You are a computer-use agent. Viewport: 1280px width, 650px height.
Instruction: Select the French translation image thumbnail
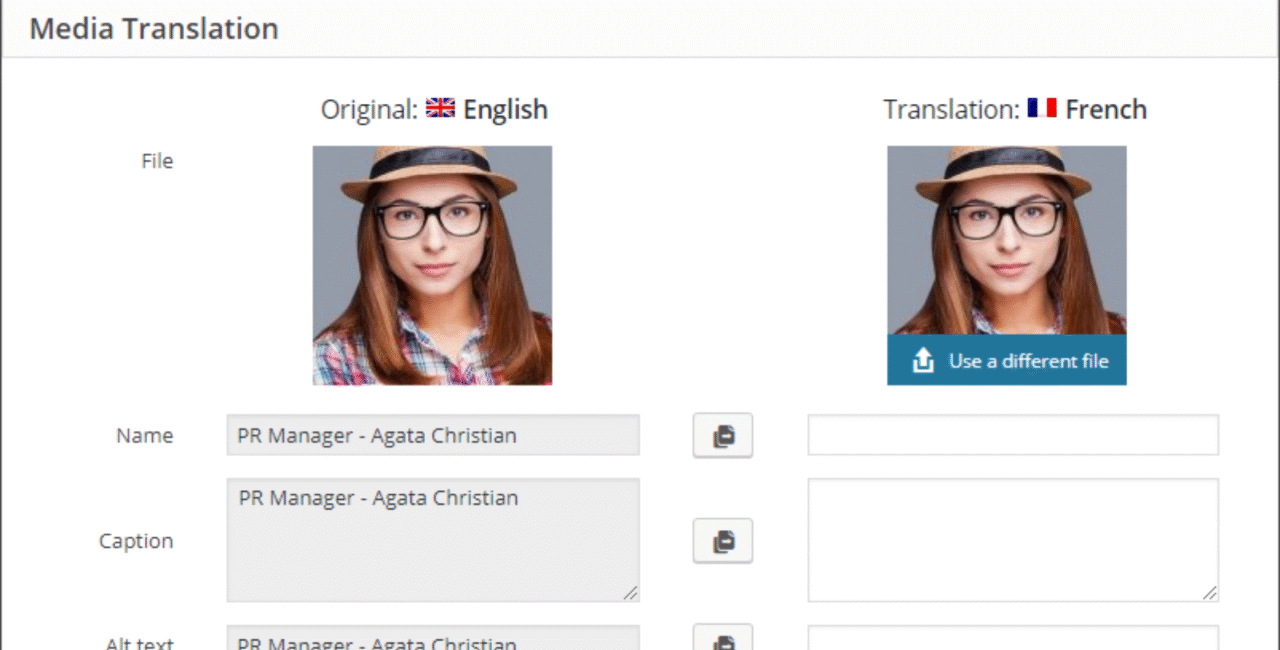click(1007, 241)
